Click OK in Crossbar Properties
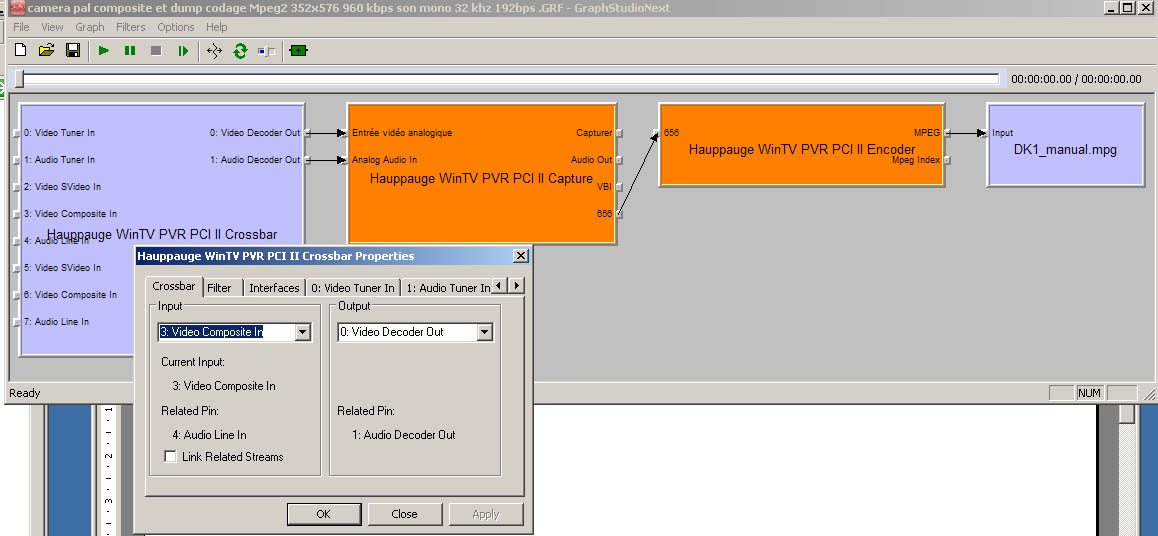1158x536 pixels. coord(323,514)
